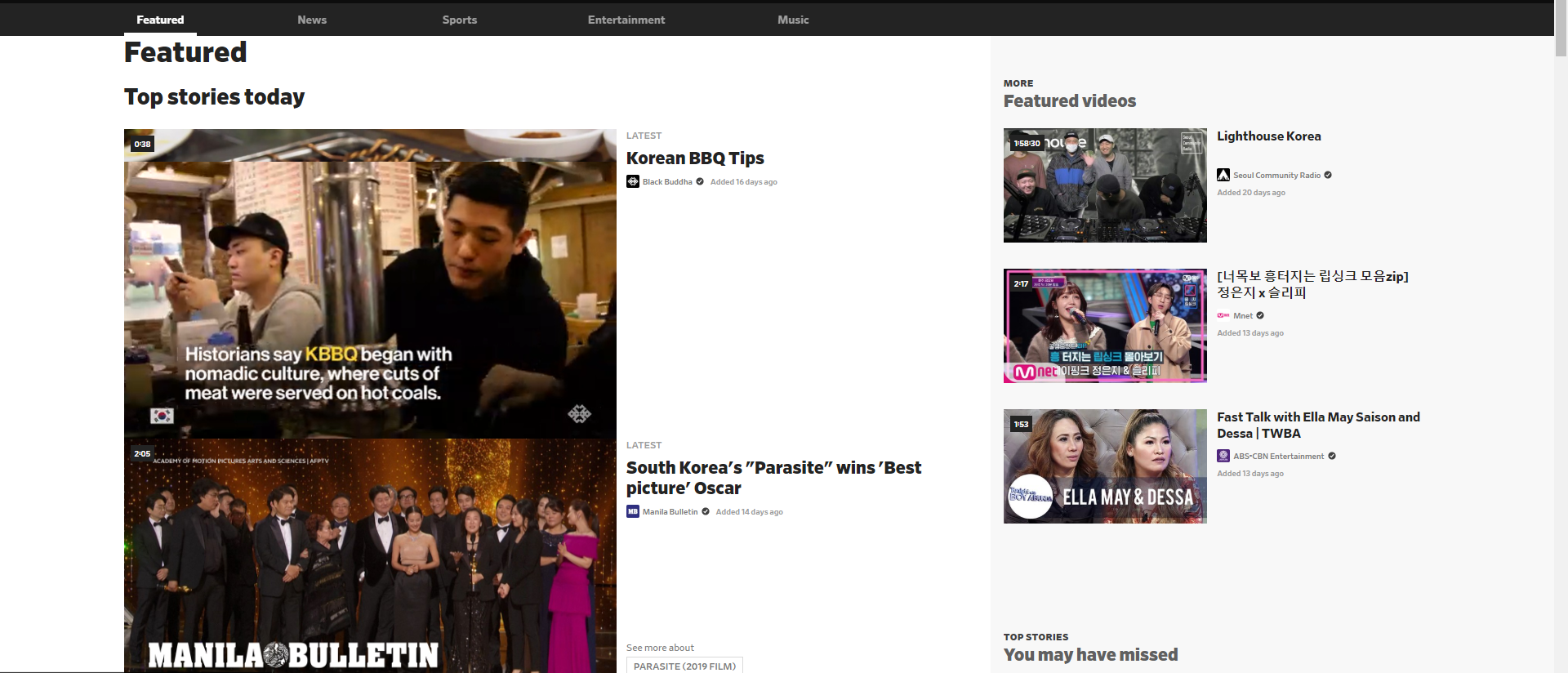Click the Black Buddha channel avatar icon
The width and height of the screenshot is (1568, 673).
[633, 181]
